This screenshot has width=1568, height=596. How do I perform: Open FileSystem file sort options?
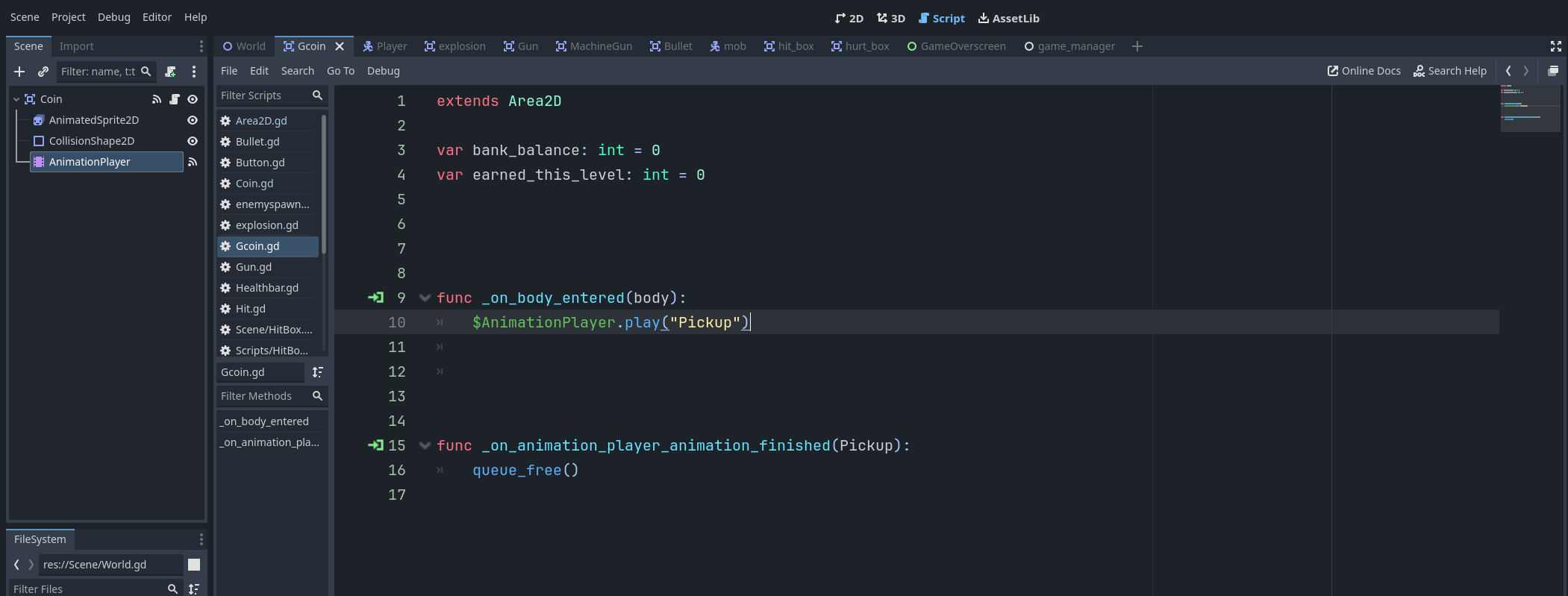[x=194, y=589]
